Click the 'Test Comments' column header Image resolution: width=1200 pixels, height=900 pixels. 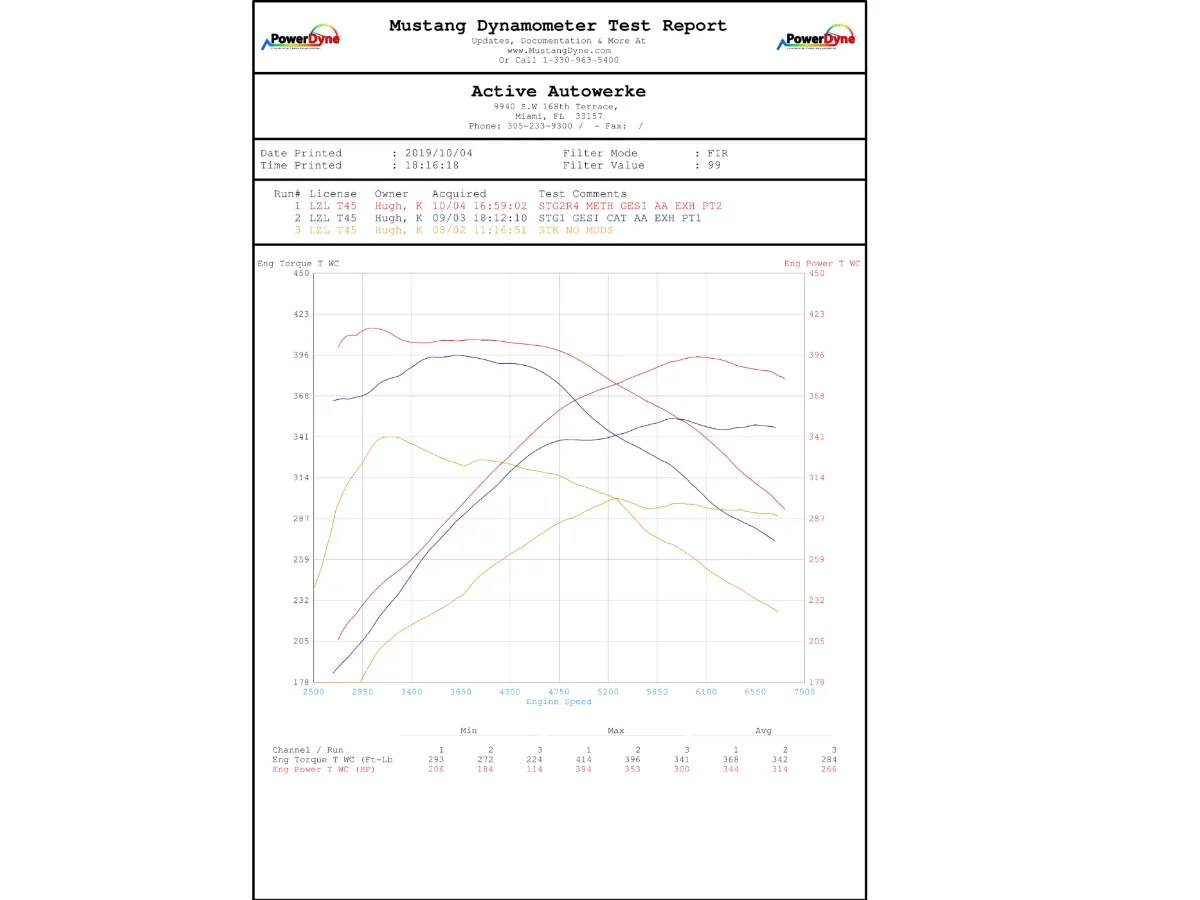coord(583,194)
